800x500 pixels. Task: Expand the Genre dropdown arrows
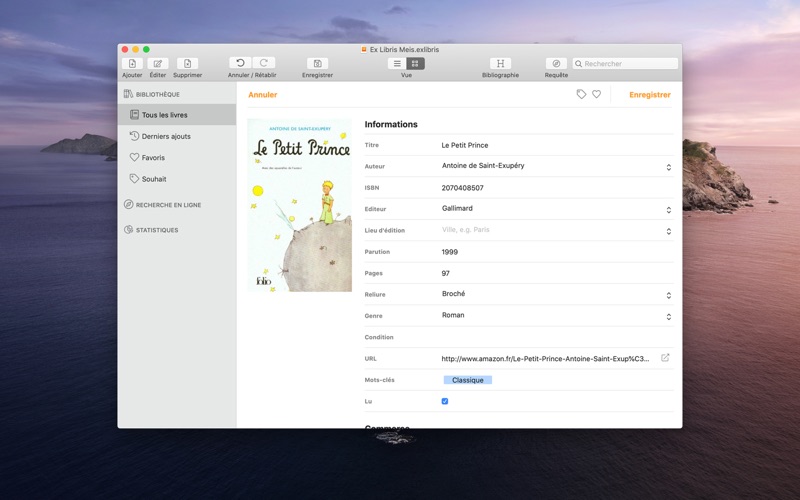pos(668,317)
